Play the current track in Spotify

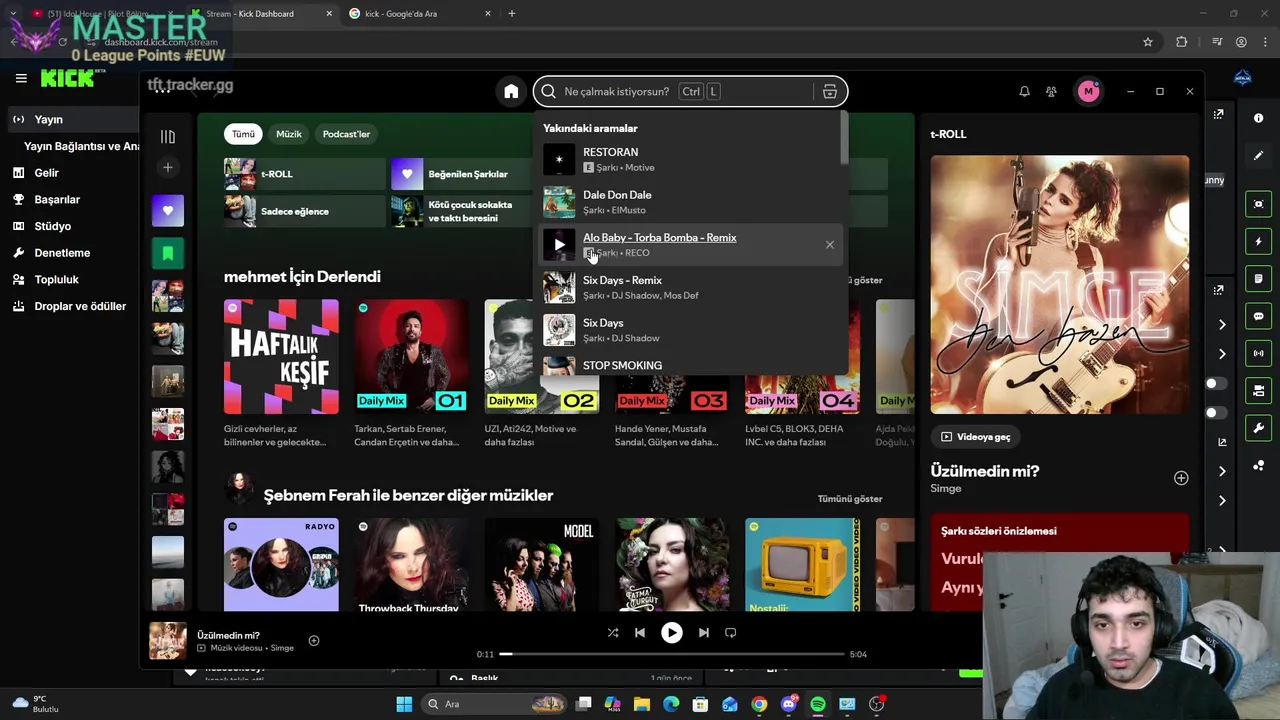(x=671, y=633)
